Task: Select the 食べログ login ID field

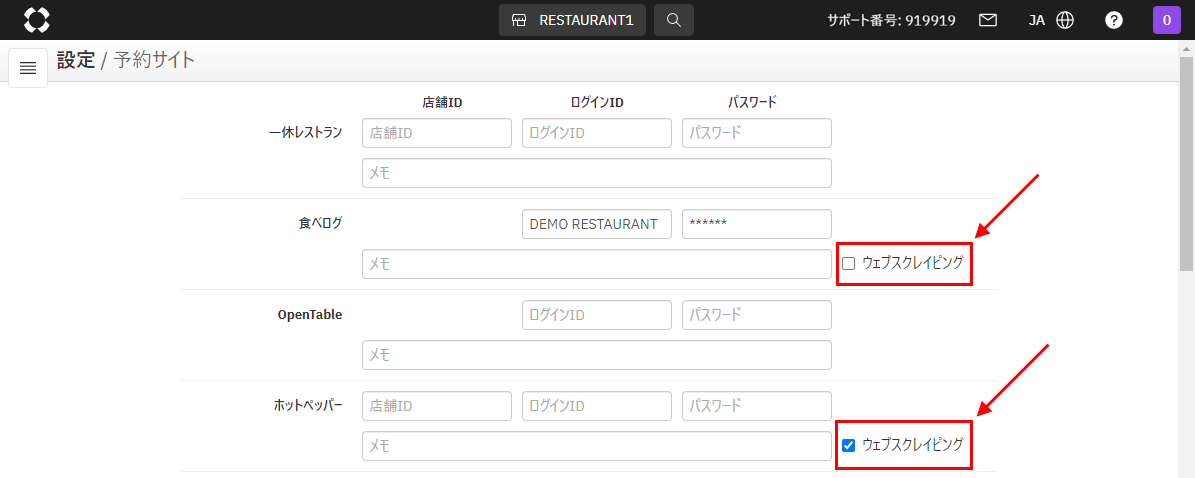Action: click(x=597, y=224)
